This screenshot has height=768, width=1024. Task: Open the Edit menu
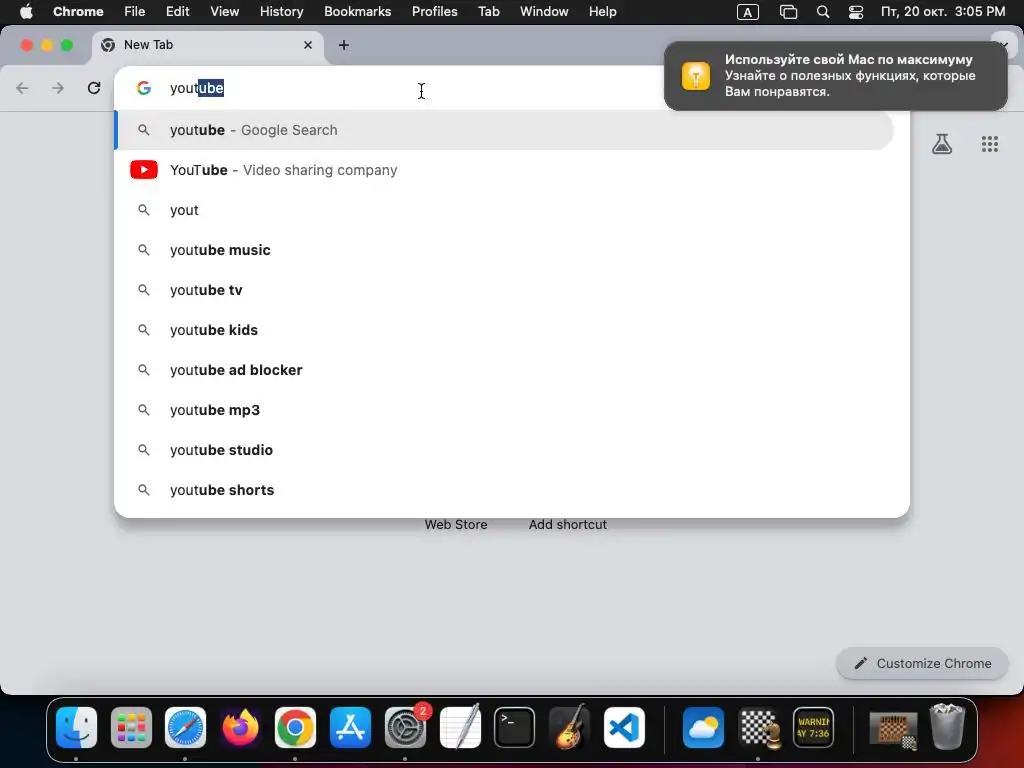pos(177,12)
